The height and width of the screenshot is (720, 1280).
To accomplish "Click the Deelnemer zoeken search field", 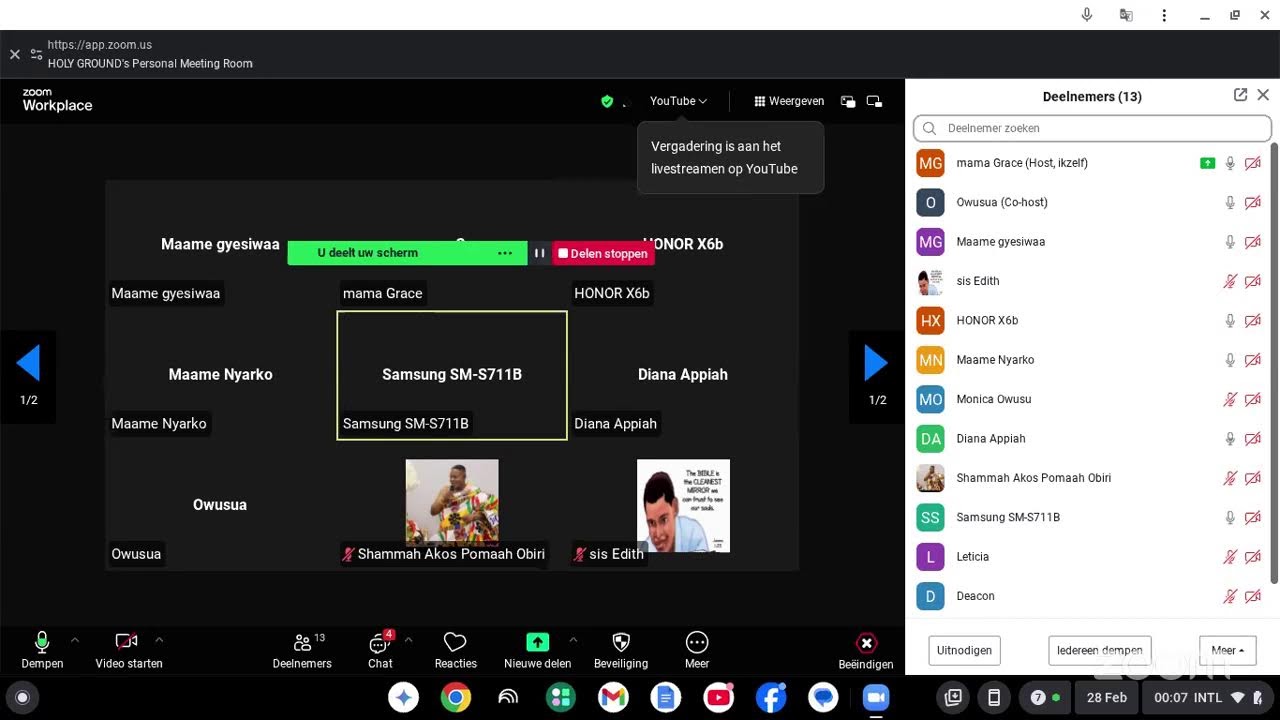I will pyautogui.click(x=1092, y=128).
